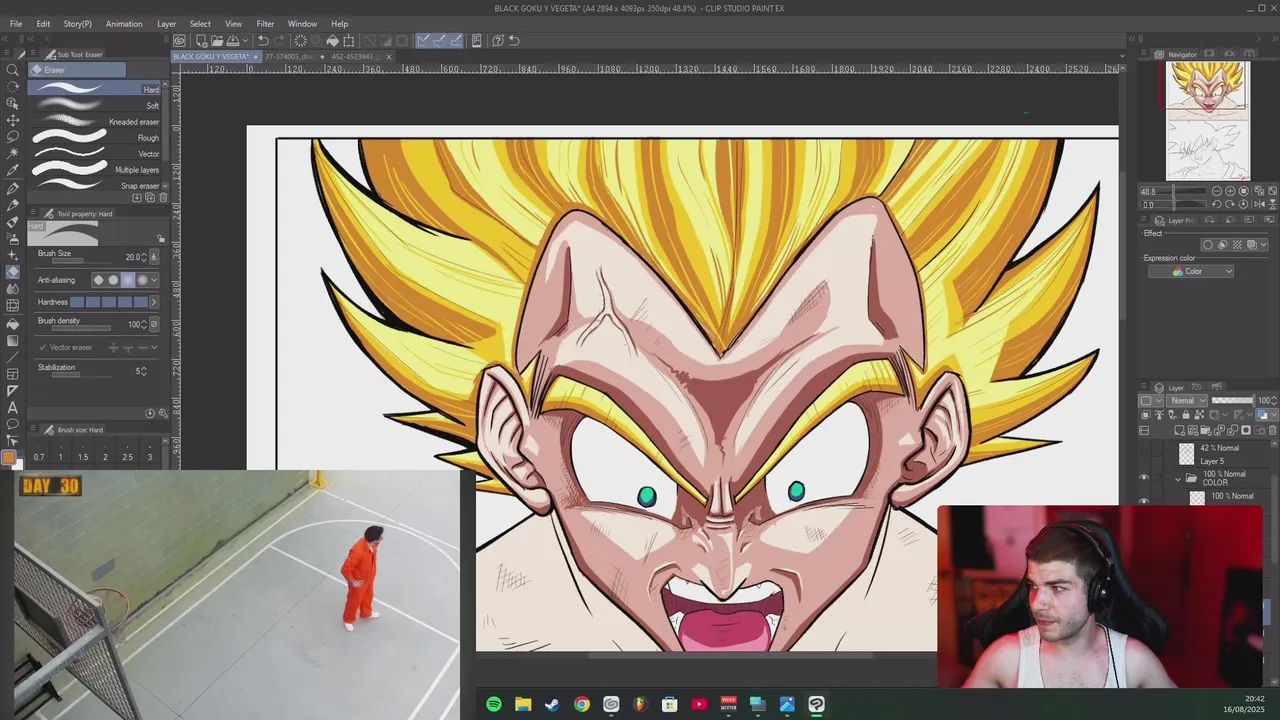Open the Filter menu
Image resolution: width=1280 pixels, height=720 pixels.
point(265,24)
